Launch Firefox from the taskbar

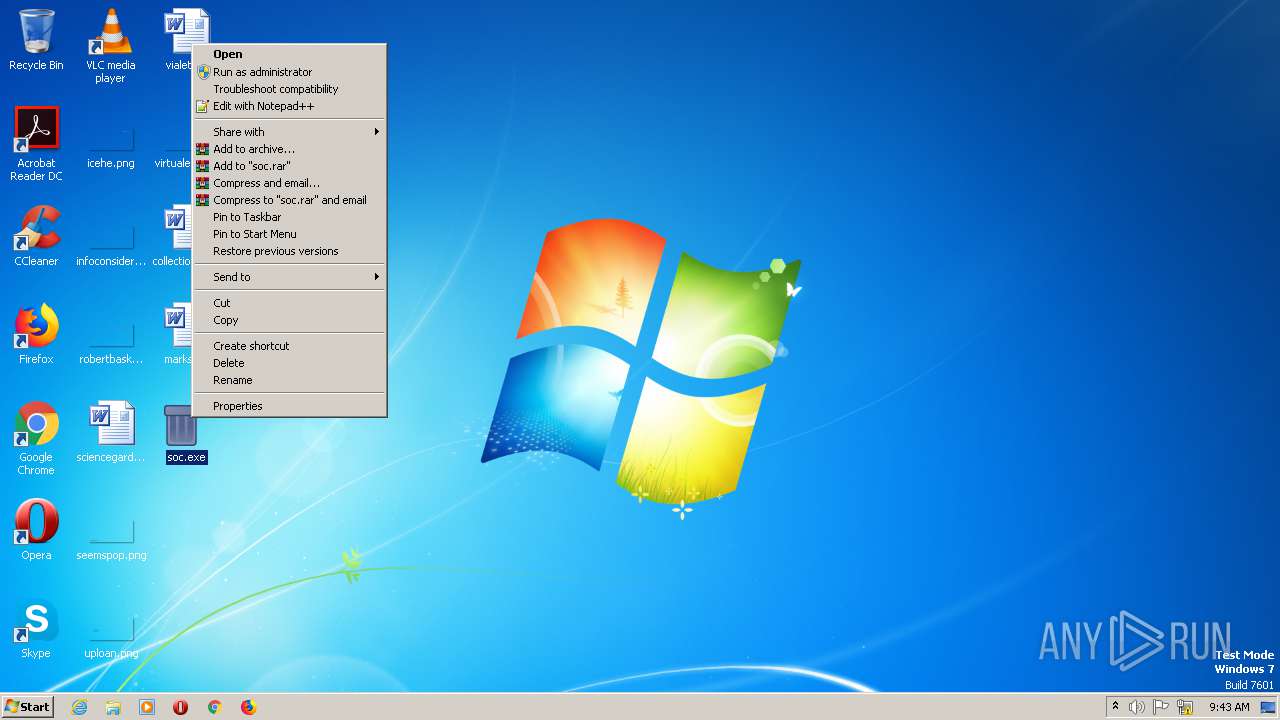tap(248, 707)
